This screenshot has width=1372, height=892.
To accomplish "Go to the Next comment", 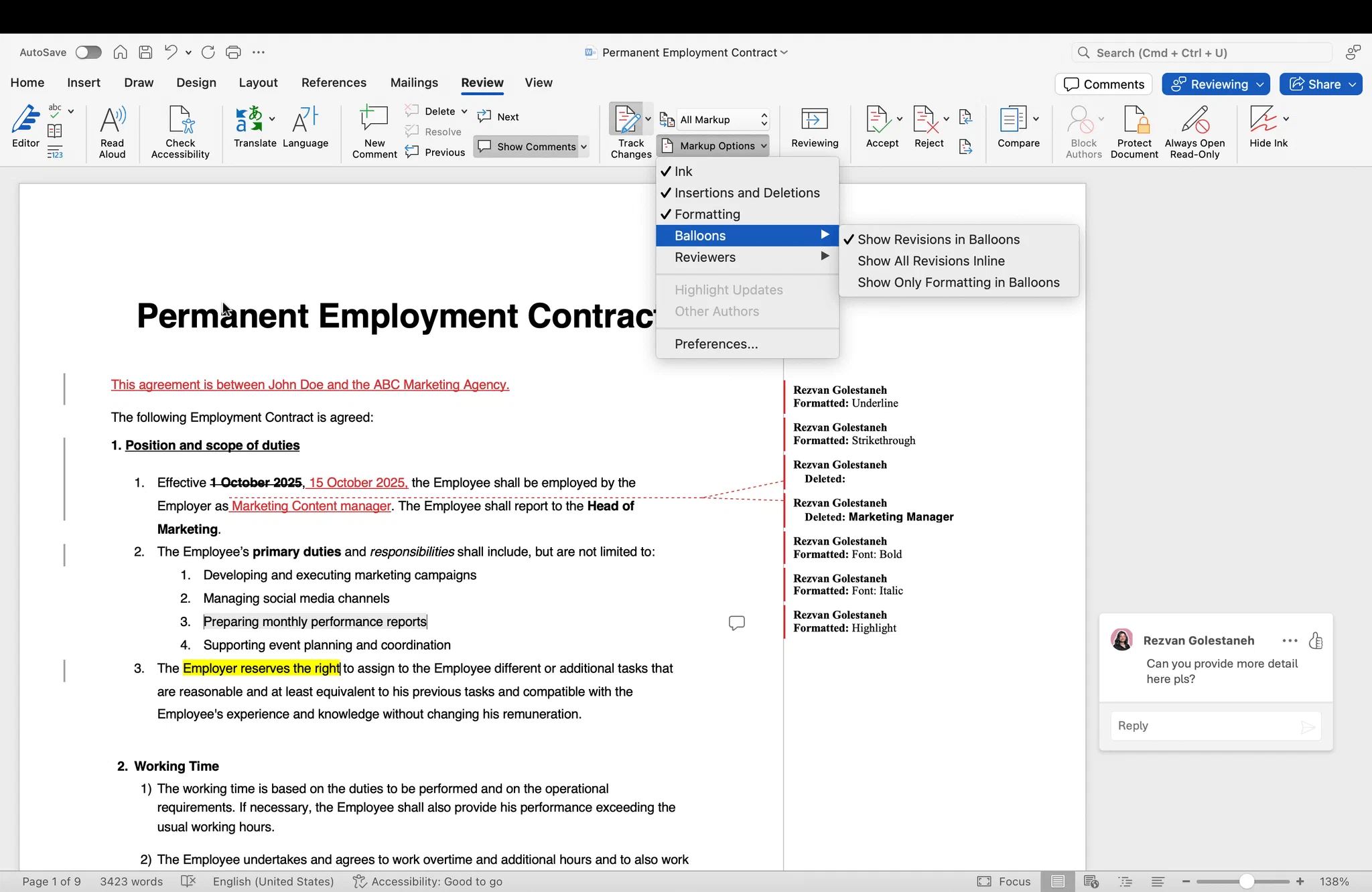I will (498, 117).
